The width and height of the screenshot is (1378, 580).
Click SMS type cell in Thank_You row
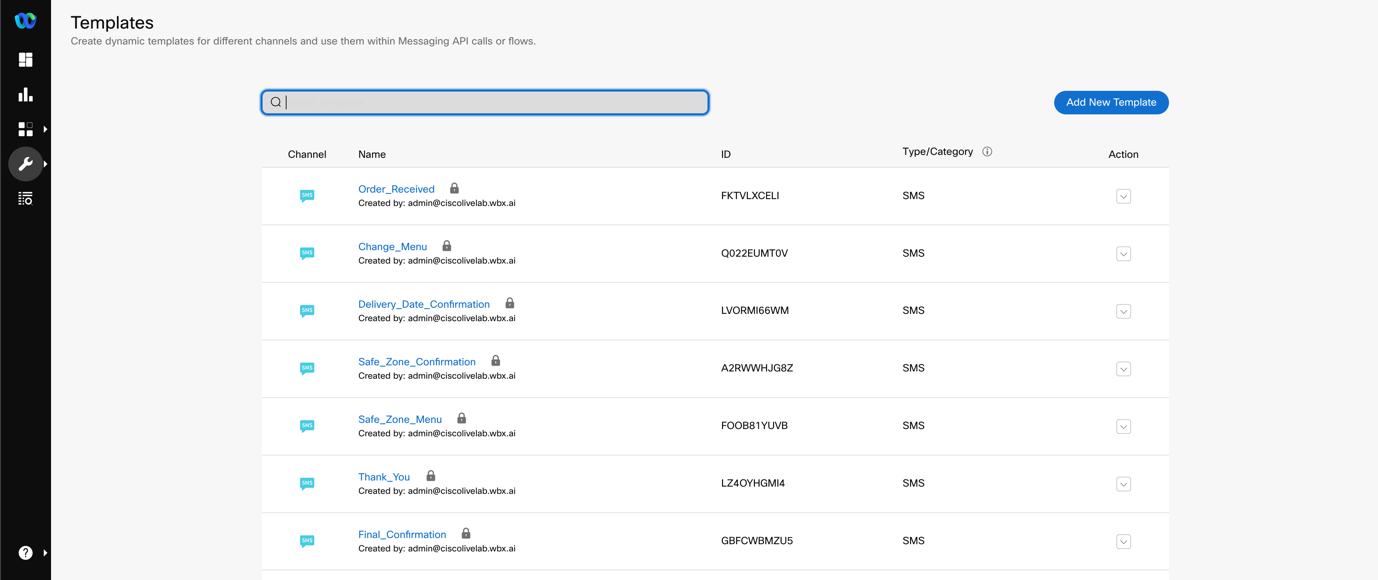coord(913,483)
